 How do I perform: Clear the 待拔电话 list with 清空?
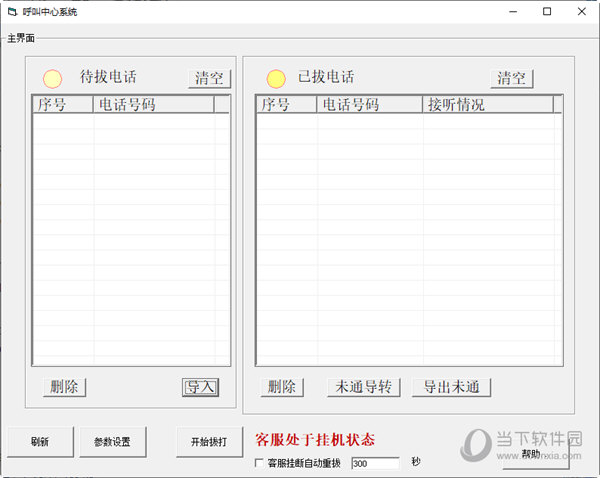[x=209, y=78]
